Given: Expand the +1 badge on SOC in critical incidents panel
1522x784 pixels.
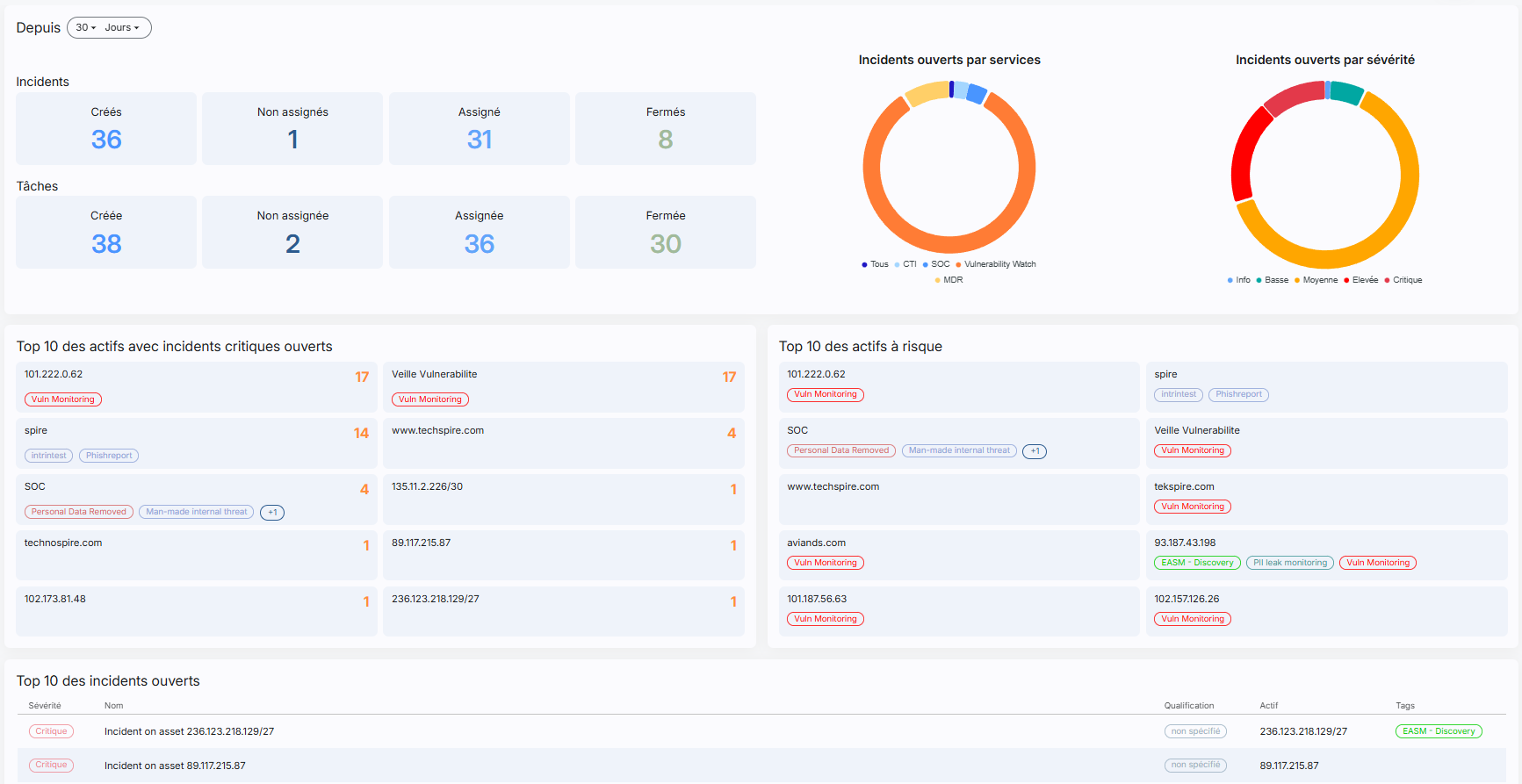Looking at the screenshot, I should click(x=272, y=513).
